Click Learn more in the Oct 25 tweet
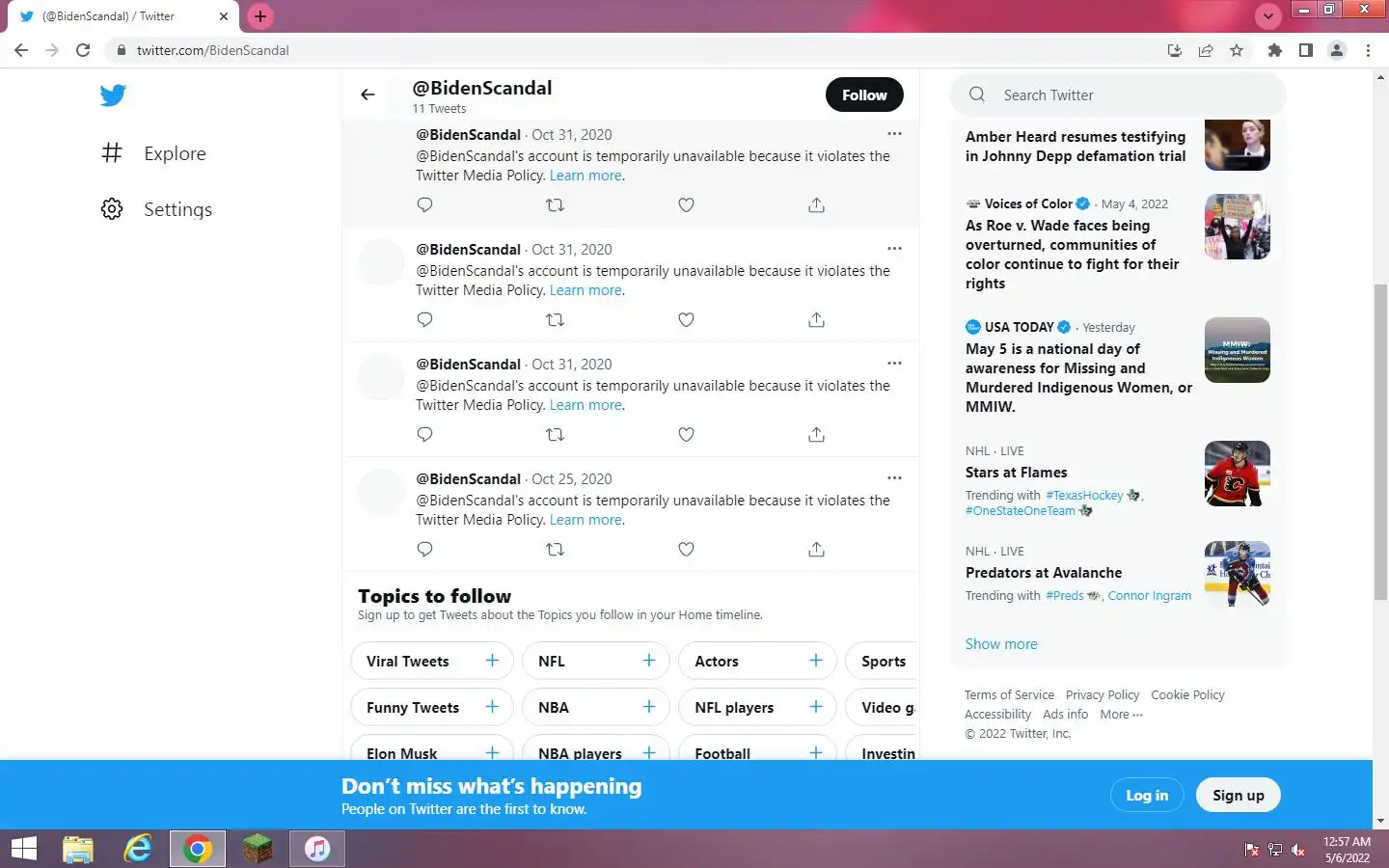The width and height of the screenshot is (1389, 868). pyautogui.click(x=586, y=520)
